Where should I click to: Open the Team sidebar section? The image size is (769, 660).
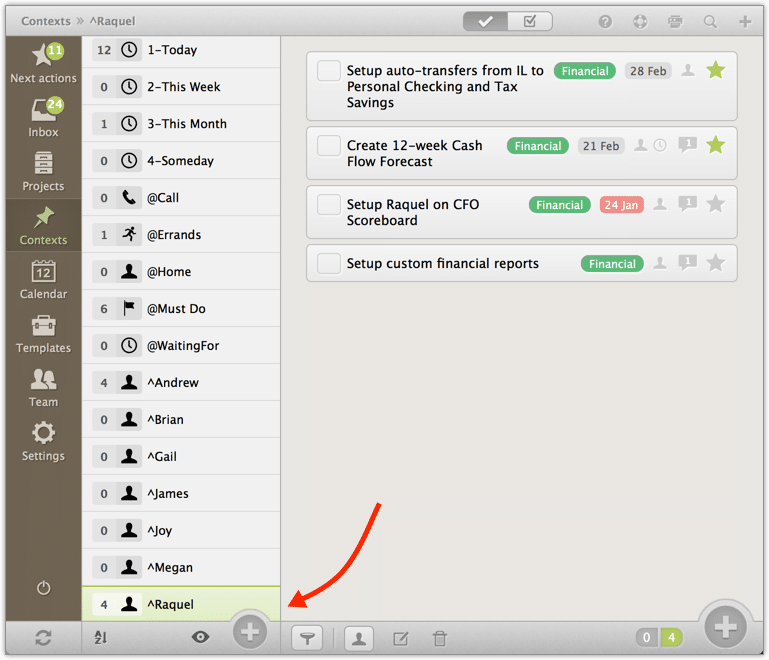[43, 388]
